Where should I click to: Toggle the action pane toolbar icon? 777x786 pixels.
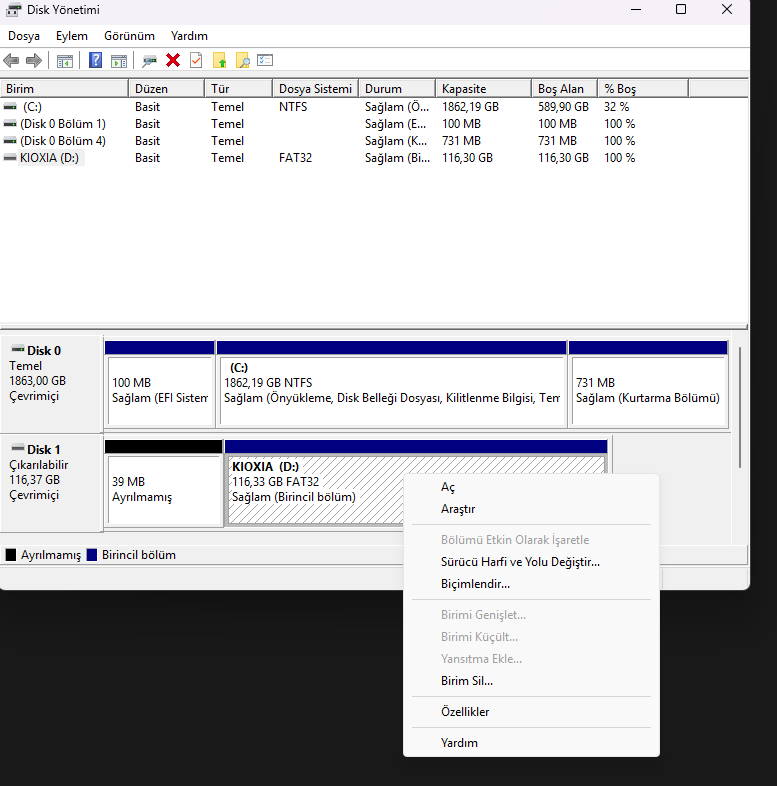click(x=119, y=61)
